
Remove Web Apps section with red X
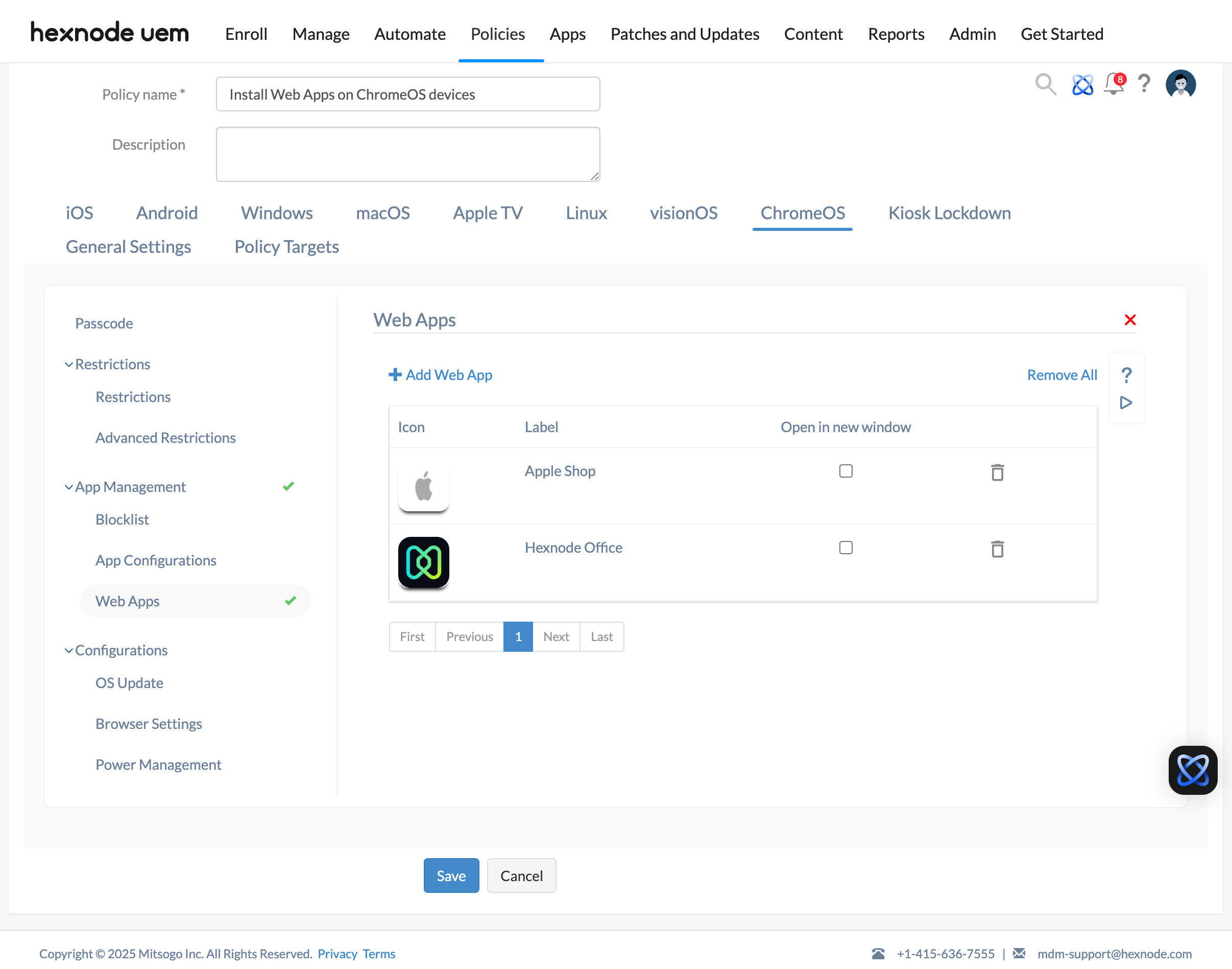[x=1129, y=320]
